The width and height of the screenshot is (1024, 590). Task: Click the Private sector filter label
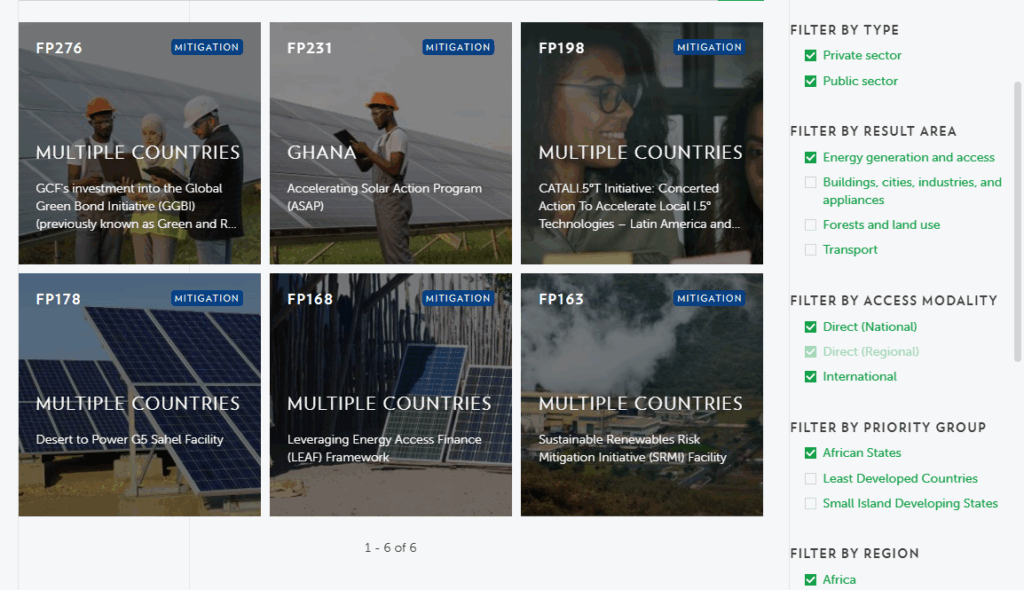point(862,56)
